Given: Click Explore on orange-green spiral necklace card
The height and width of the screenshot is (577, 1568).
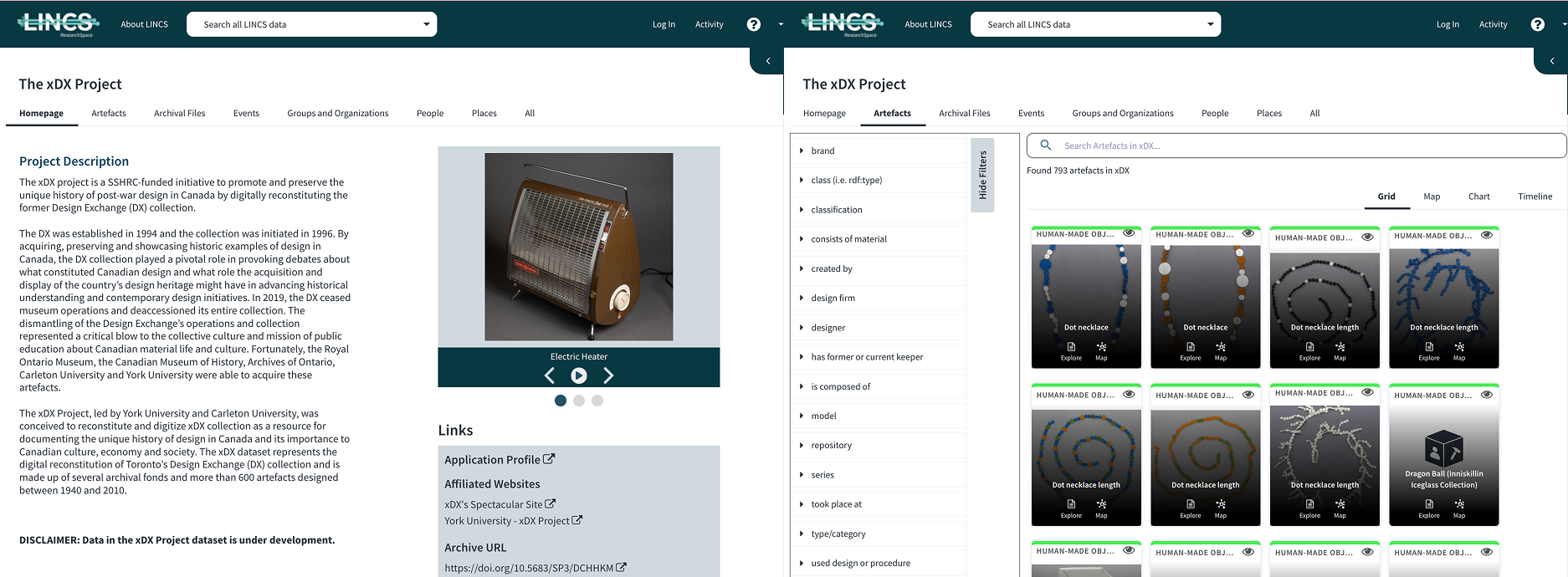Looking at the screenshot, I should click(x=1191, y=508).
